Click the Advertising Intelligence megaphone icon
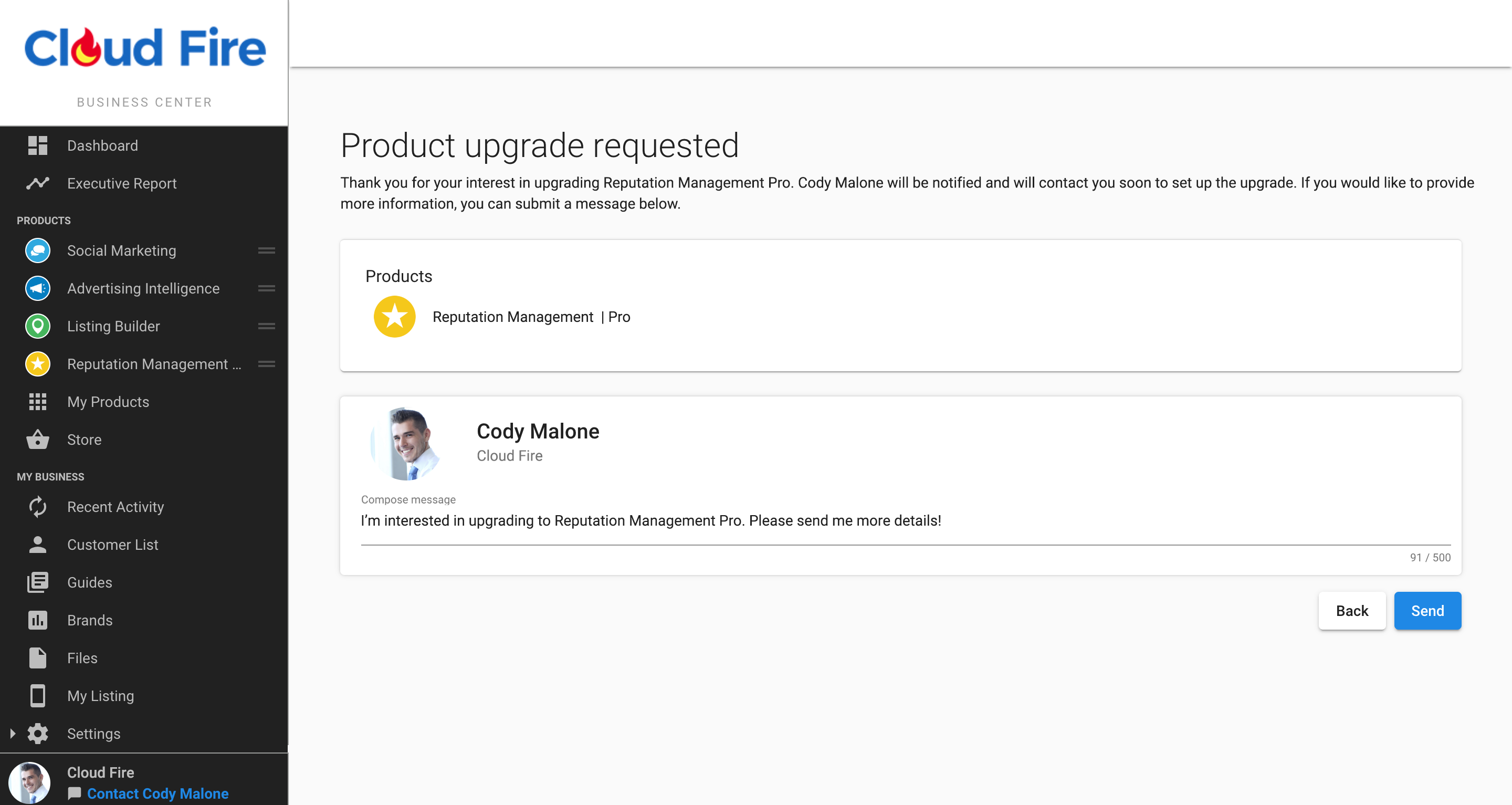The image size is (1512, 805). tap(38, 288)
